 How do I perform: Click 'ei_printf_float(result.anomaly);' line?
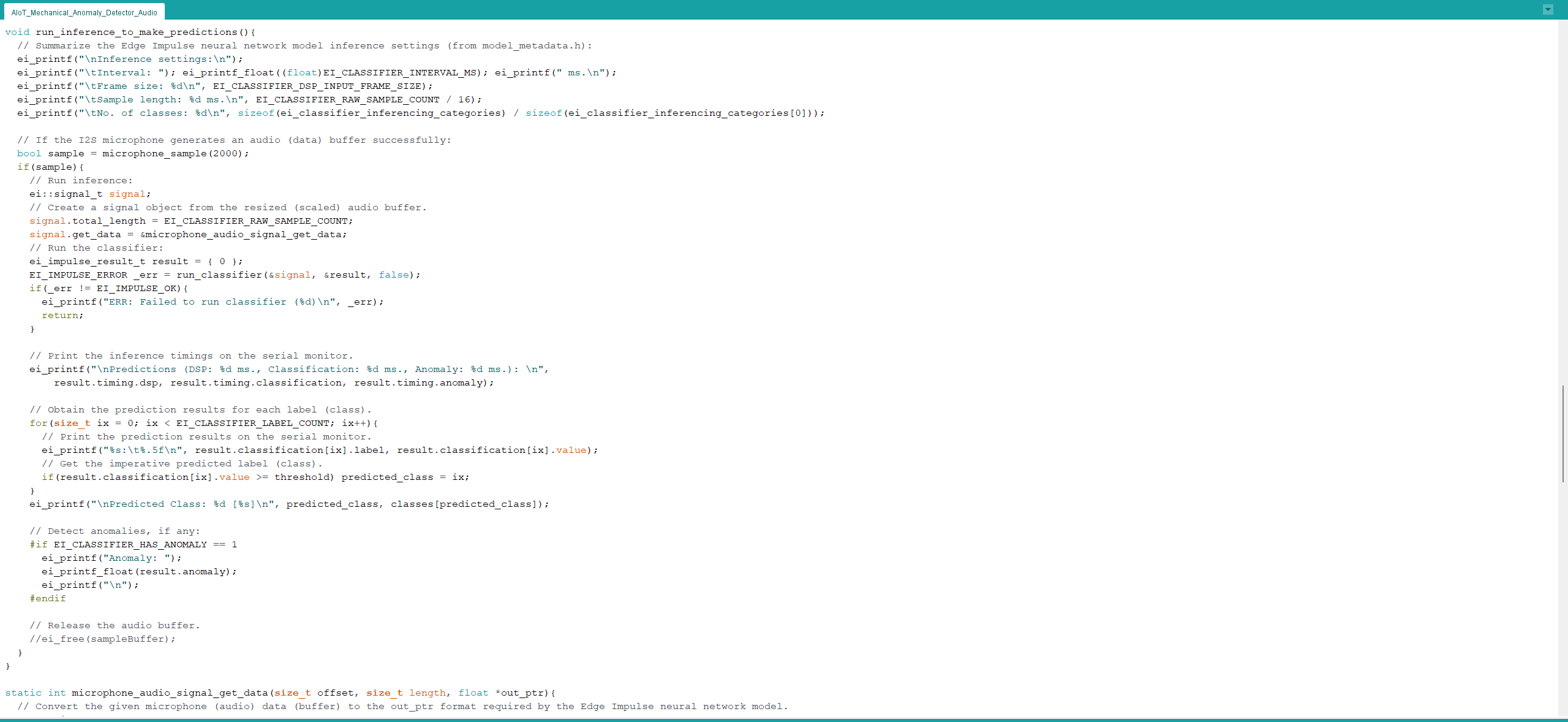(139, 571)
